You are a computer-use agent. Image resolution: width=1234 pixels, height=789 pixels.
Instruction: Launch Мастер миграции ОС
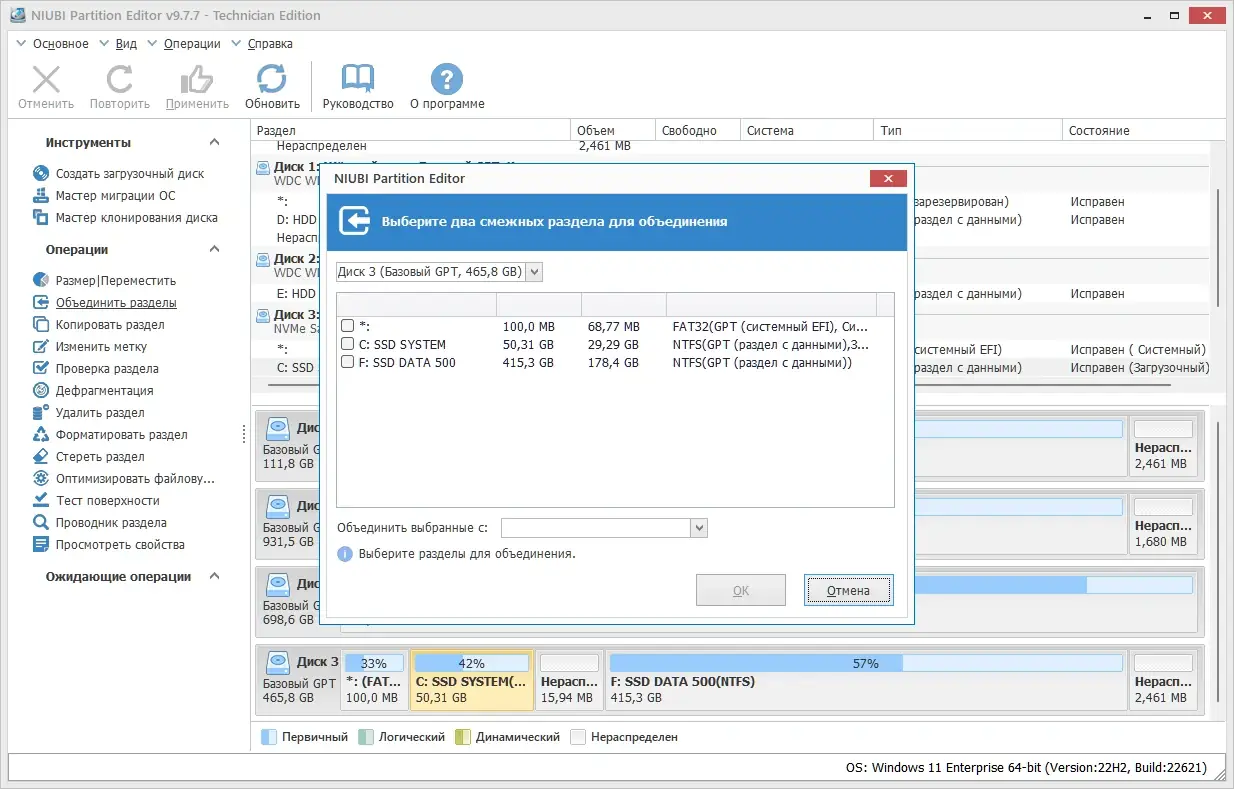coord(115,196)
